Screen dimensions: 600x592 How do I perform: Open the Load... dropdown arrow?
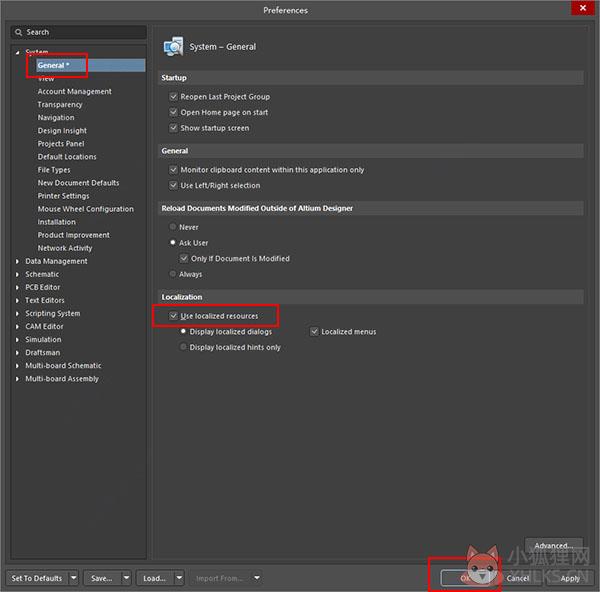(x=179, y=578)
